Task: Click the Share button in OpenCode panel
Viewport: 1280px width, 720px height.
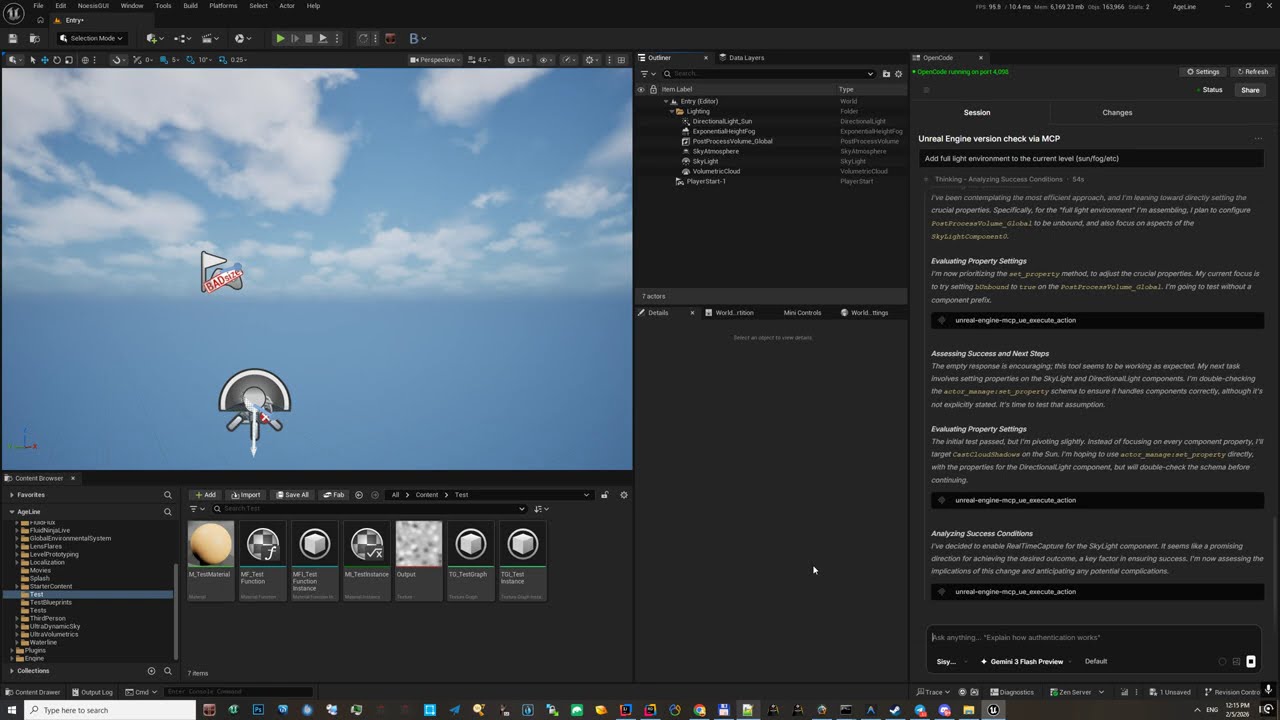Action: [x=1250, y=90]
